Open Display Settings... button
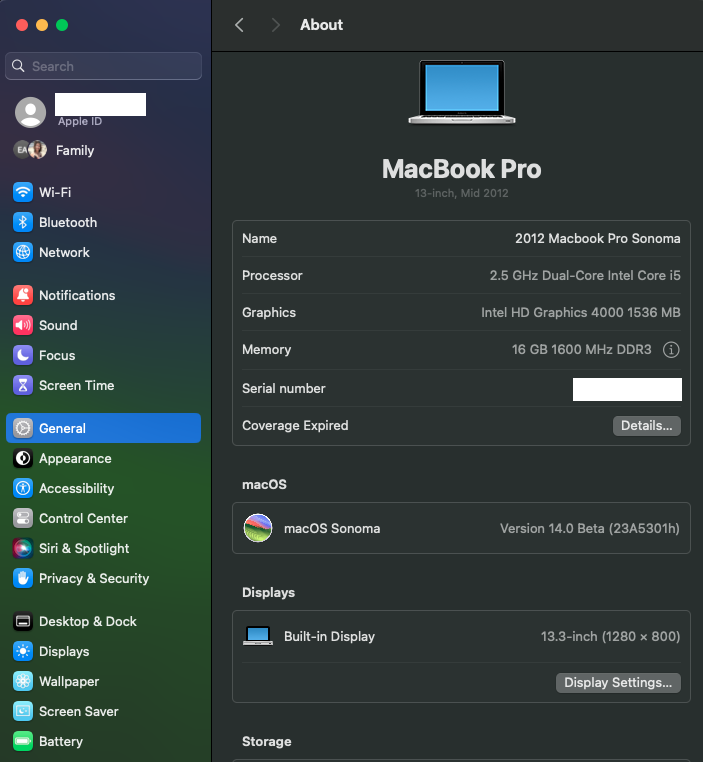 618,683
